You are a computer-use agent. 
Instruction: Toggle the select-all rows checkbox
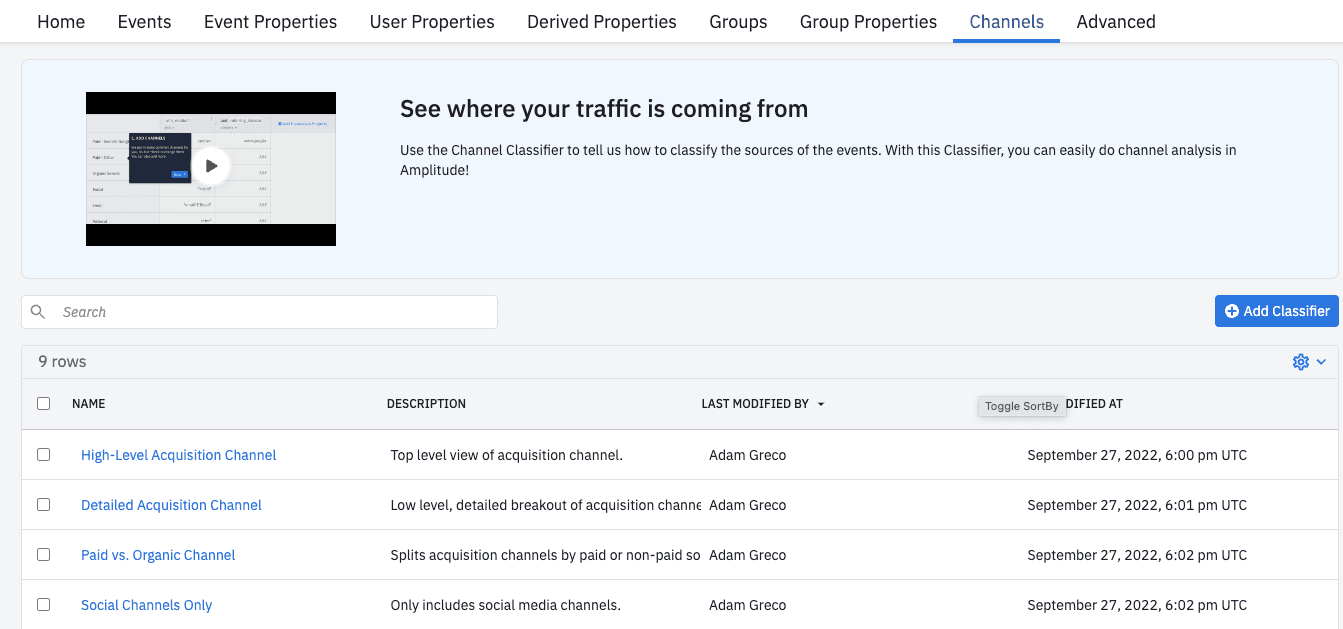pos(43,404)
